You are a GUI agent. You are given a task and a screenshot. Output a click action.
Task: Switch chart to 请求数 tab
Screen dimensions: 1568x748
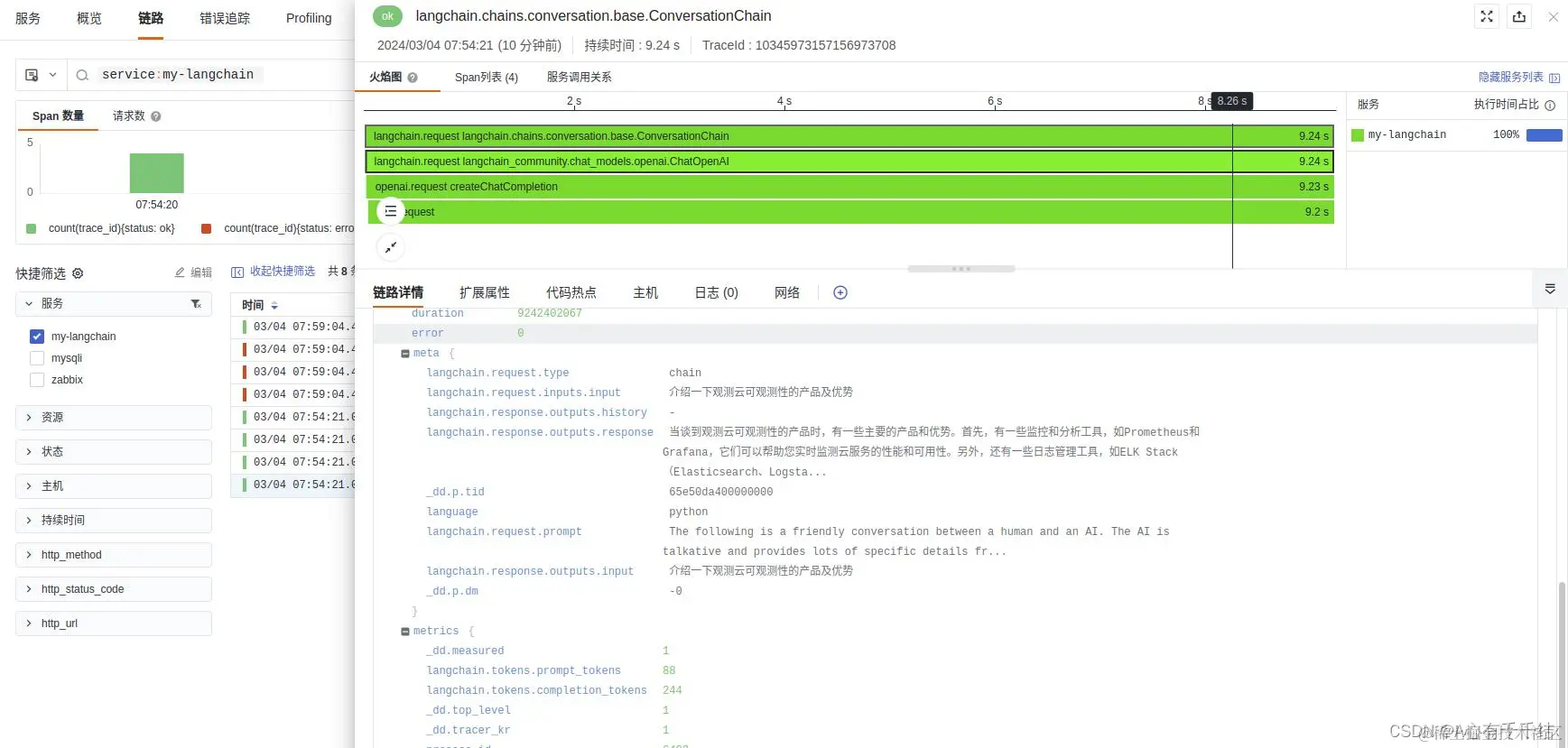click(x=129, y=116)
